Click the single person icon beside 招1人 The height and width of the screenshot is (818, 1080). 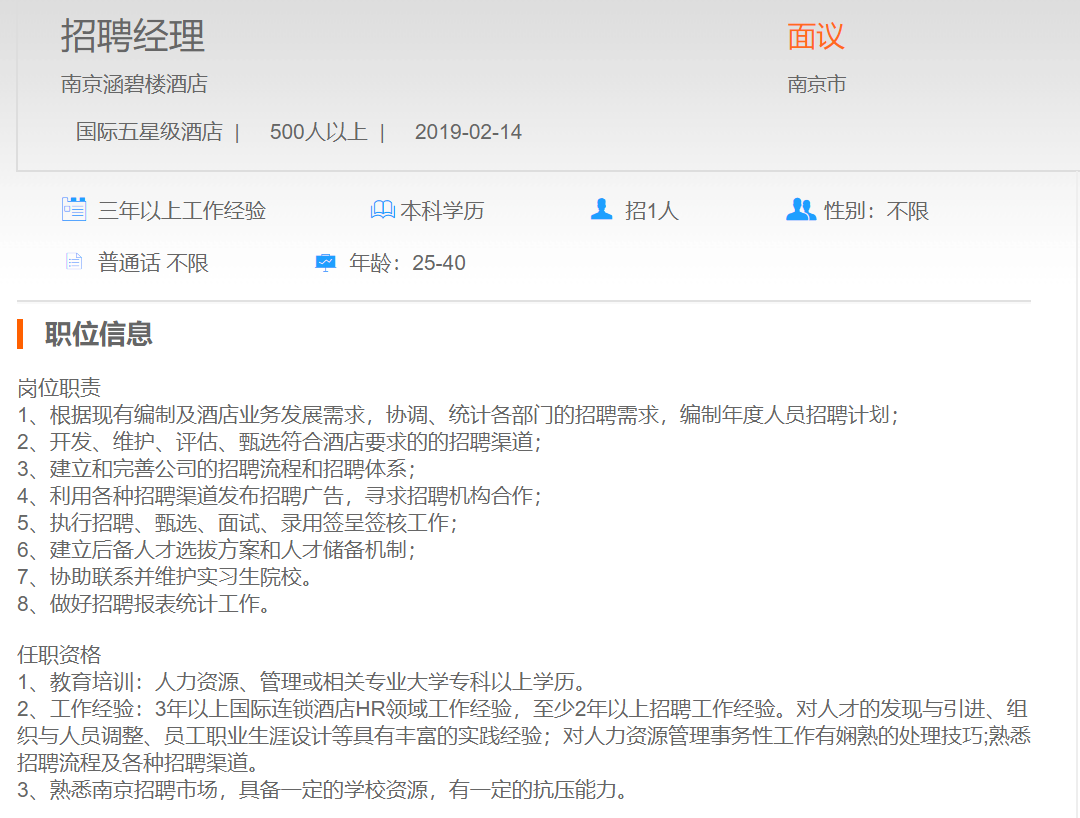[x=601, y=209]
